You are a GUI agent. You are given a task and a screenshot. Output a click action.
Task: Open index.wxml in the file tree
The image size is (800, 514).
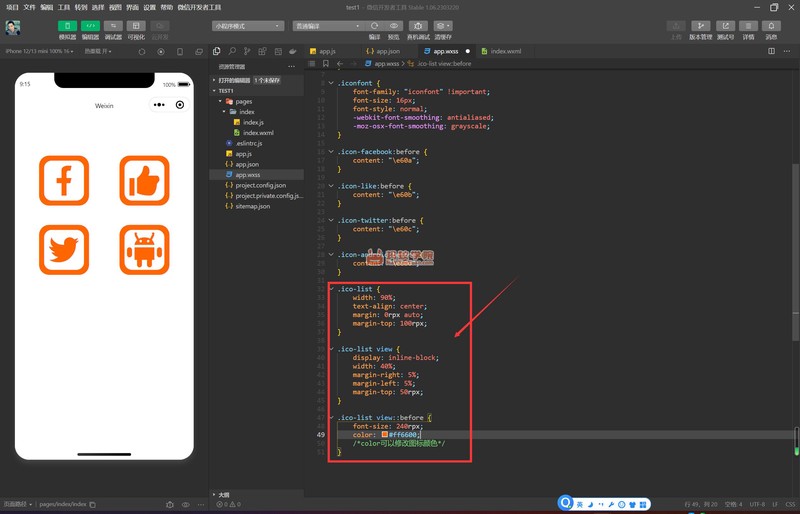pos(257,133)
